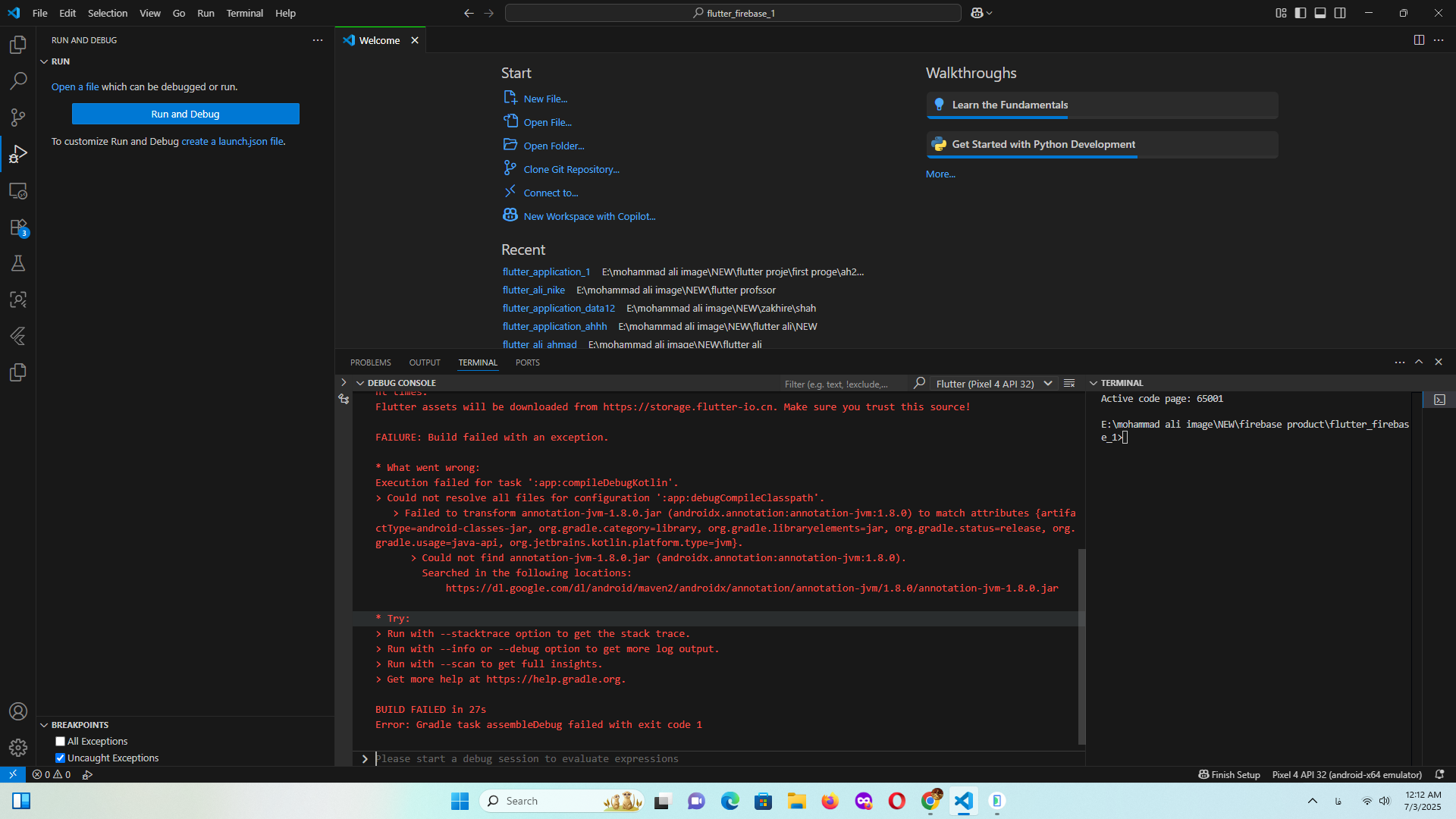Open Copilot chat icon in title bar

(977, 13)
